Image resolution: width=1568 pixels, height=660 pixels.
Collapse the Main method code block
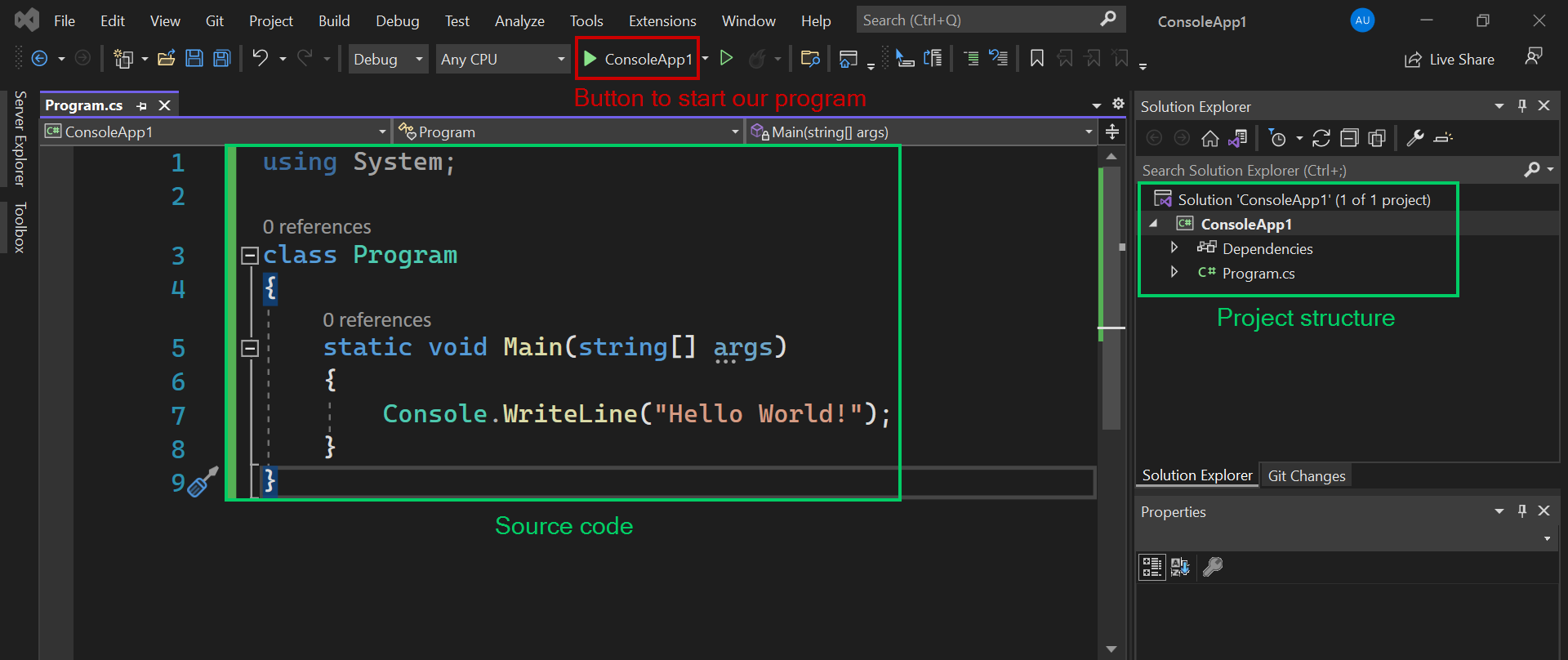250,349
